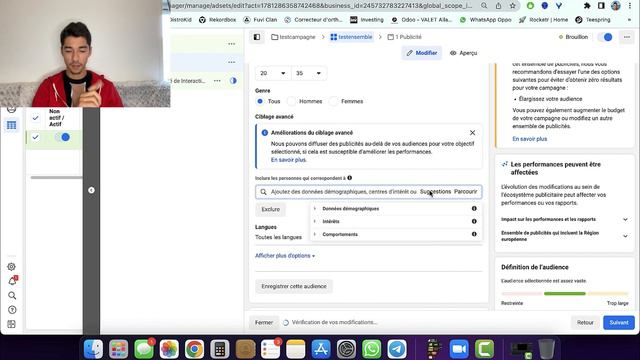Open the help question mark icon
Image resolution: width=640 pixels, height=360 pixels.
point(12,310)
